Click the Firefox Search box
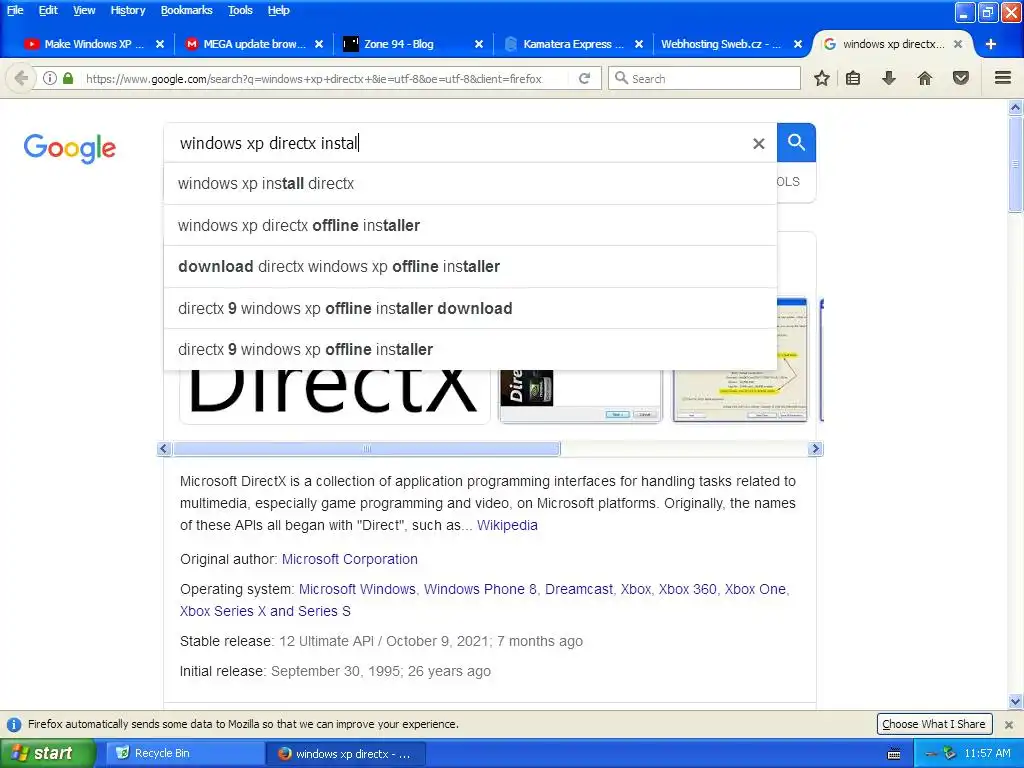This screenshot has height=768, width=1024. 705,78
